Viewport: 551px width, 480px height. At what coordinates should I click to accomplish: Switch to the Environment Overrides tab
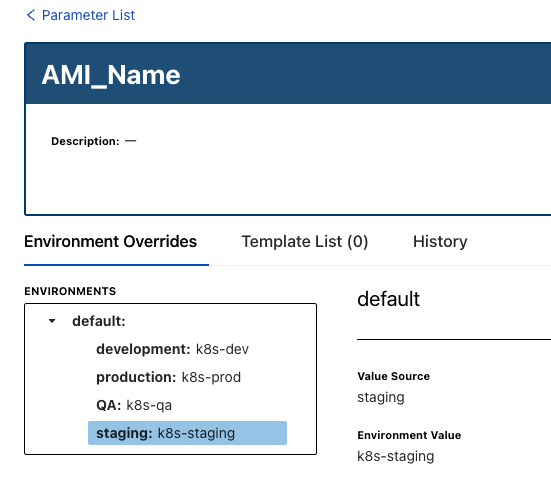pyautogui.click(x=110, y=242)
